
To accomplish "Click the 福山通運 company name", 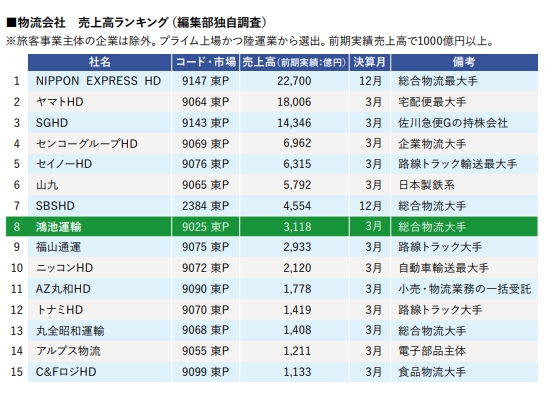I will (58, 247).
